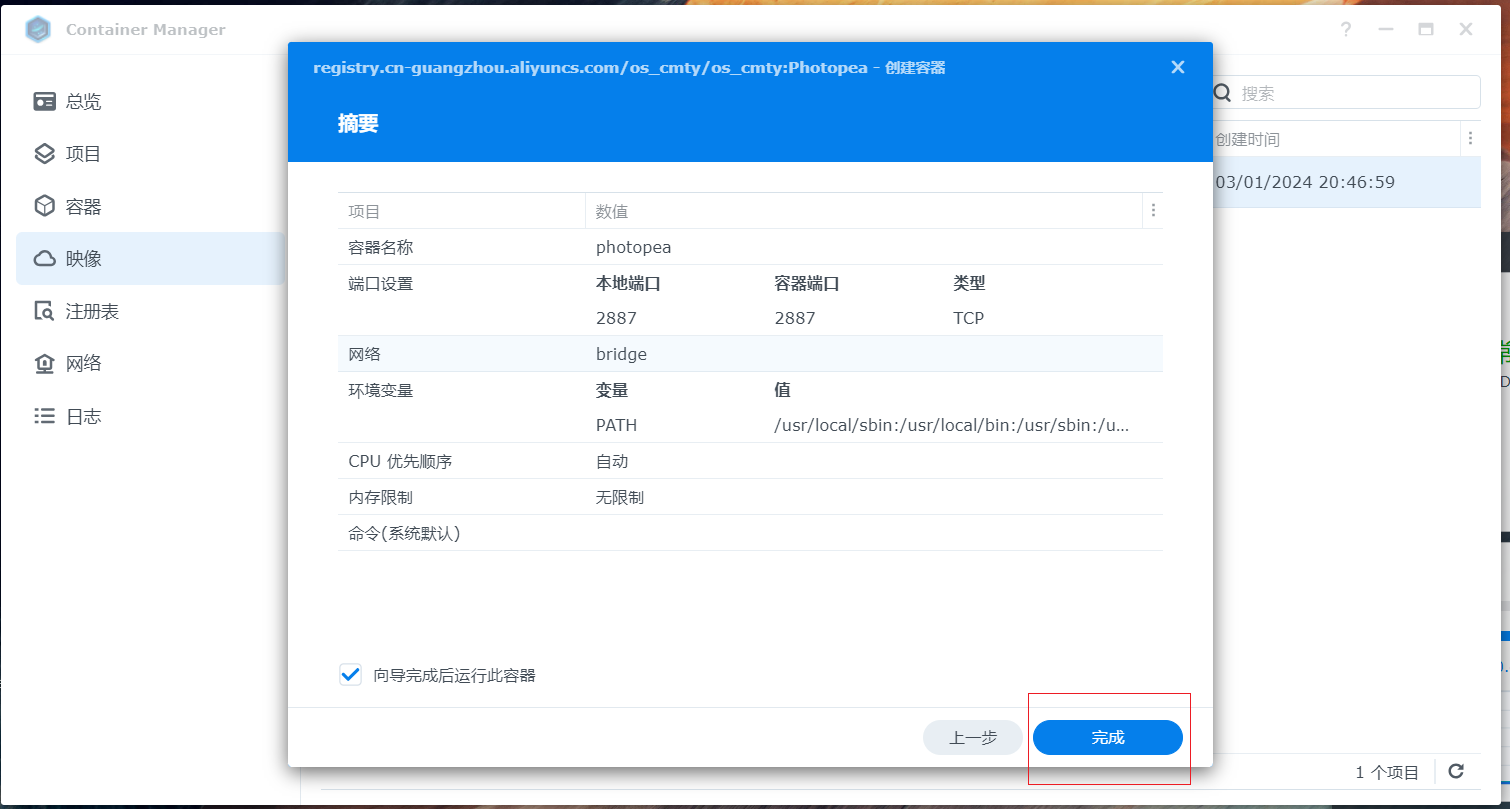The width and height of the screenshot is (1510, 809).
Task: Click the 本地端口 value 2887
Action: (x=616, y=318)
